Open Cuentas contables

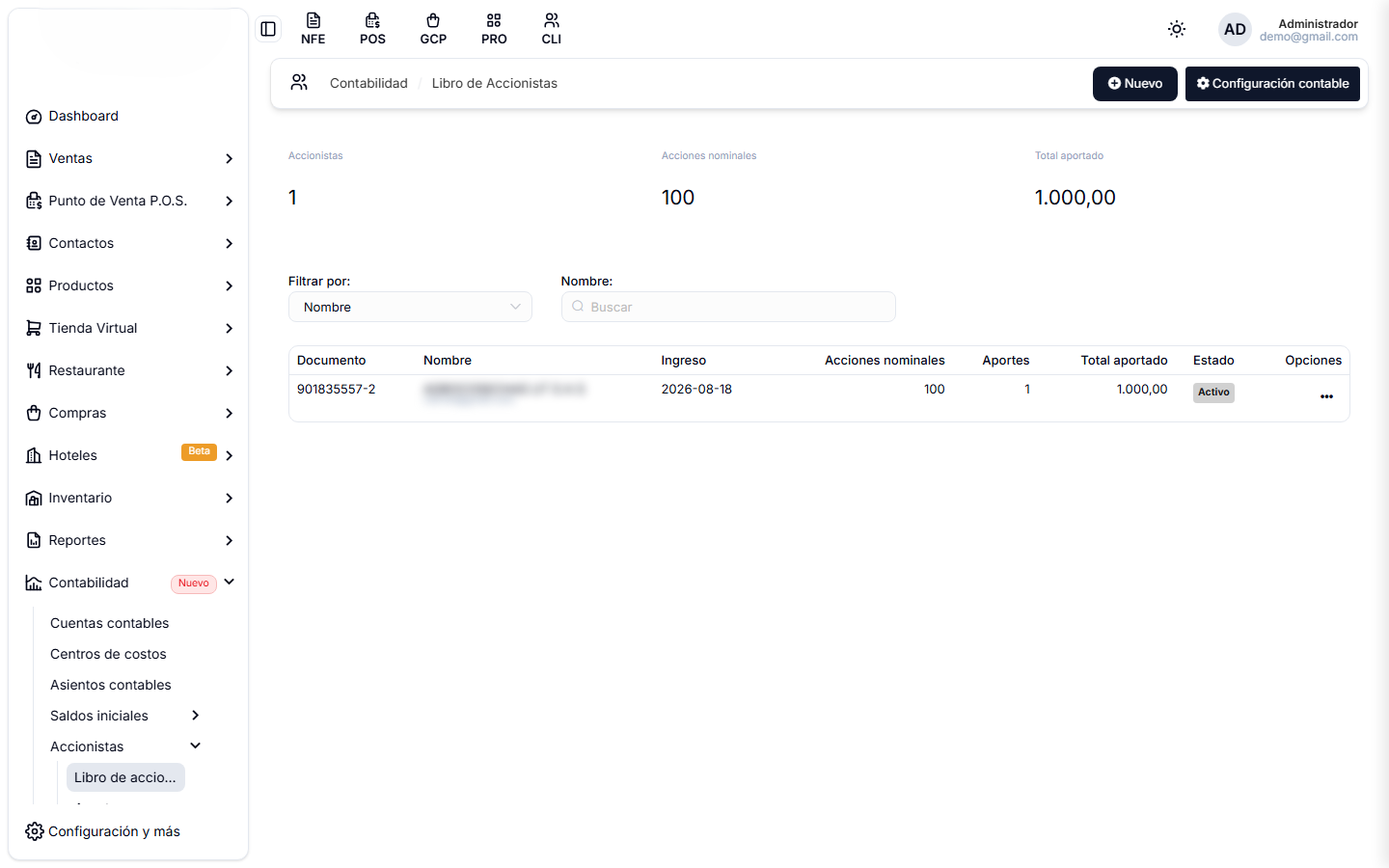coord(110,623)
